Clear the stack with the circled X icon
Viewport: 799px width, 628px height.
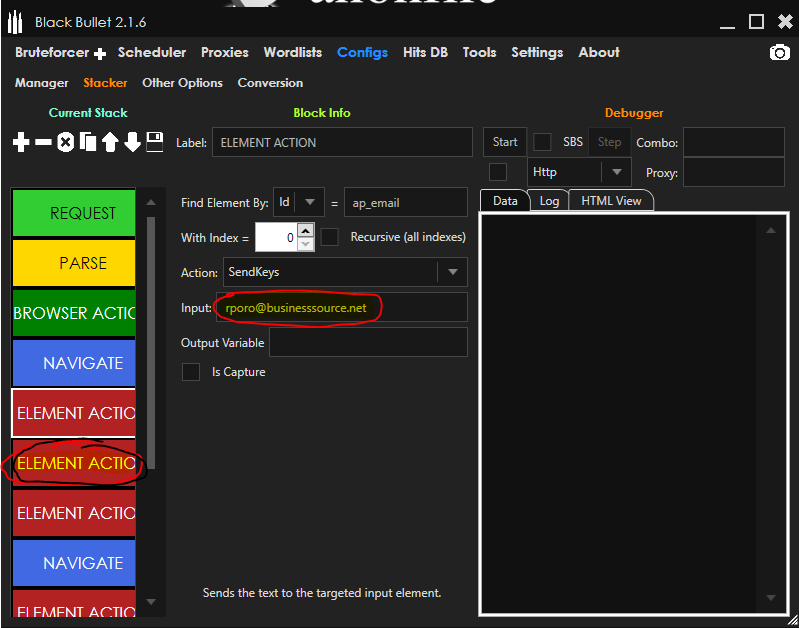(65, 142)
